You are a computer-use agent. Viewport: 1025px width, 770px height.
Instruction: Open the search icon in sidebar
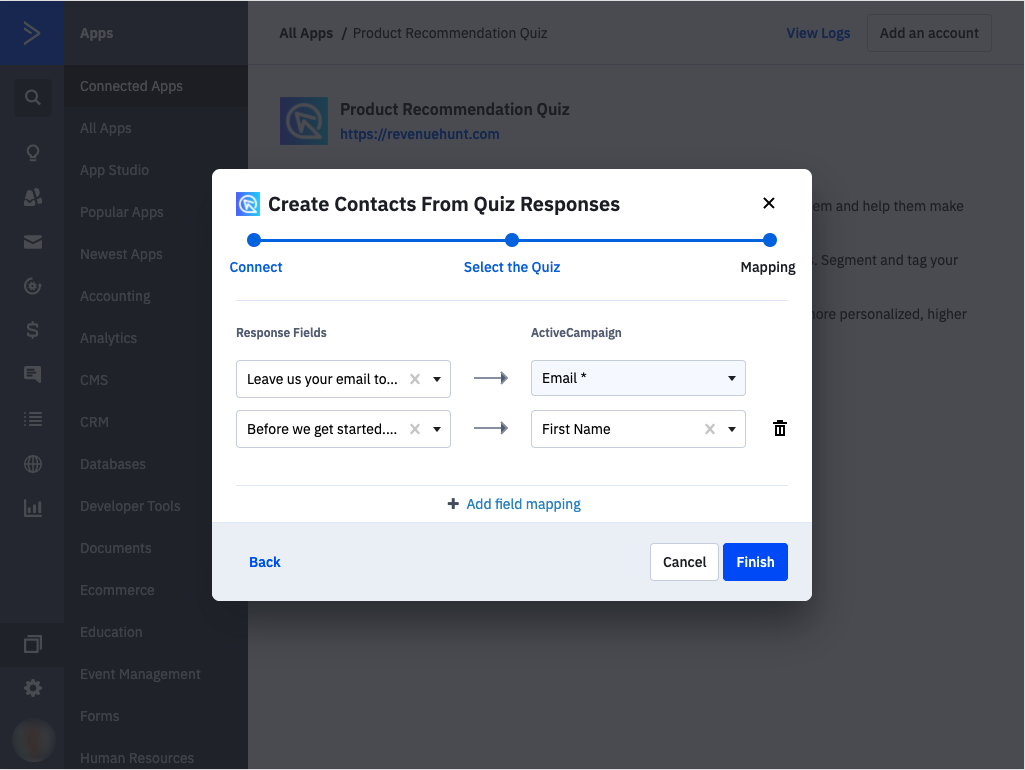coord(33,97)
